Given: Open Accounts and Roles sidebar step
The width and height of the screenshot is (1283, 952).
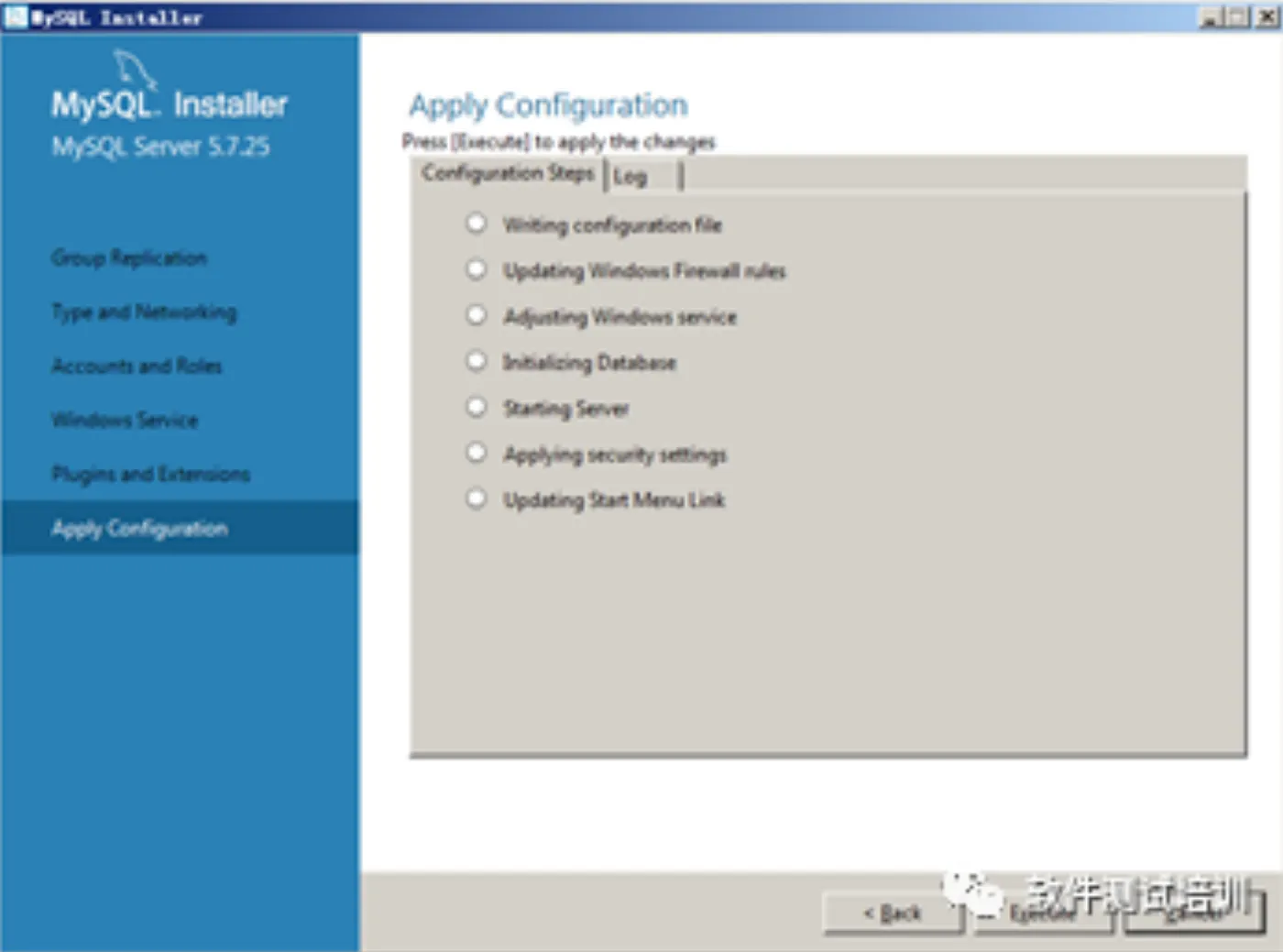Looking at the screenshot, I should click(137, 366).
